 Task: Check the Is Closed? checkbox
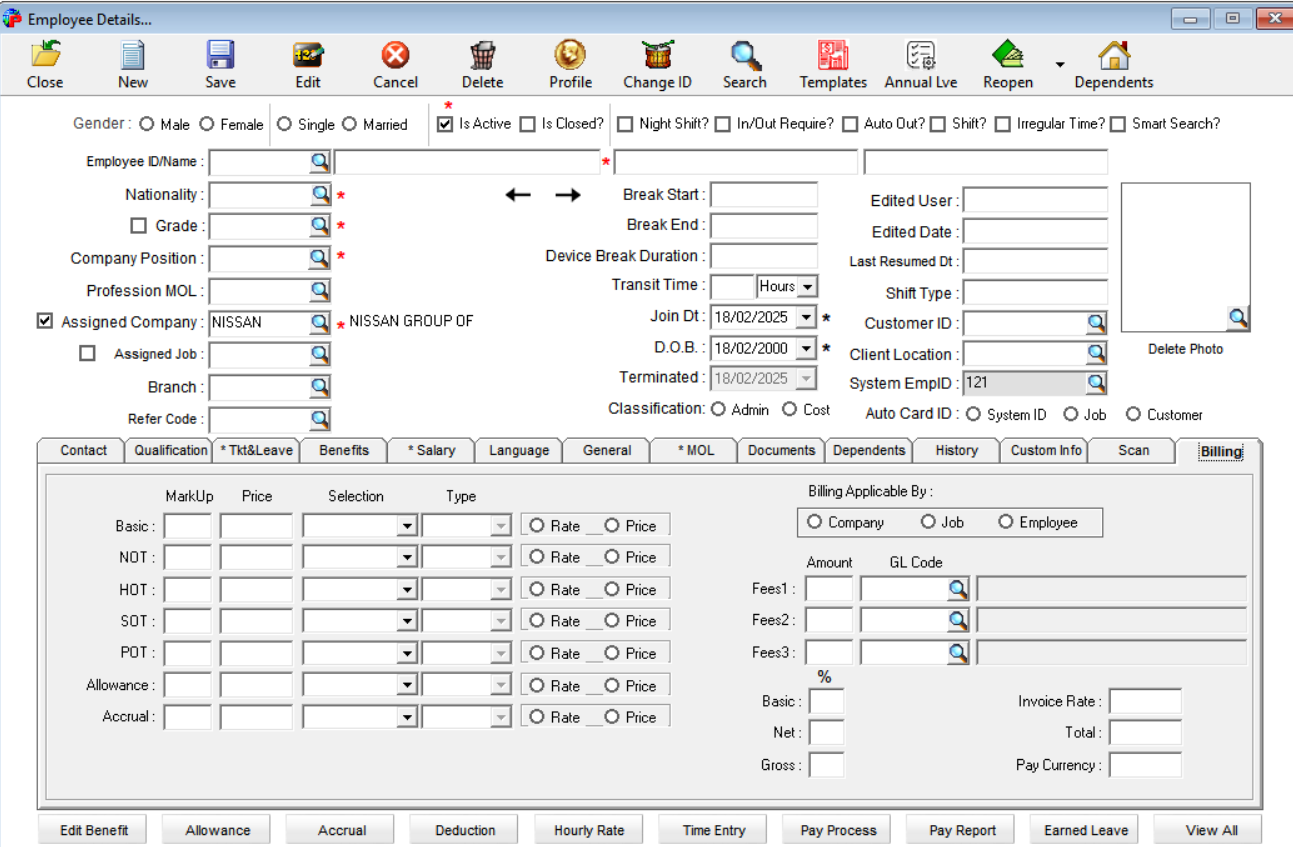(x=527, y=124)
